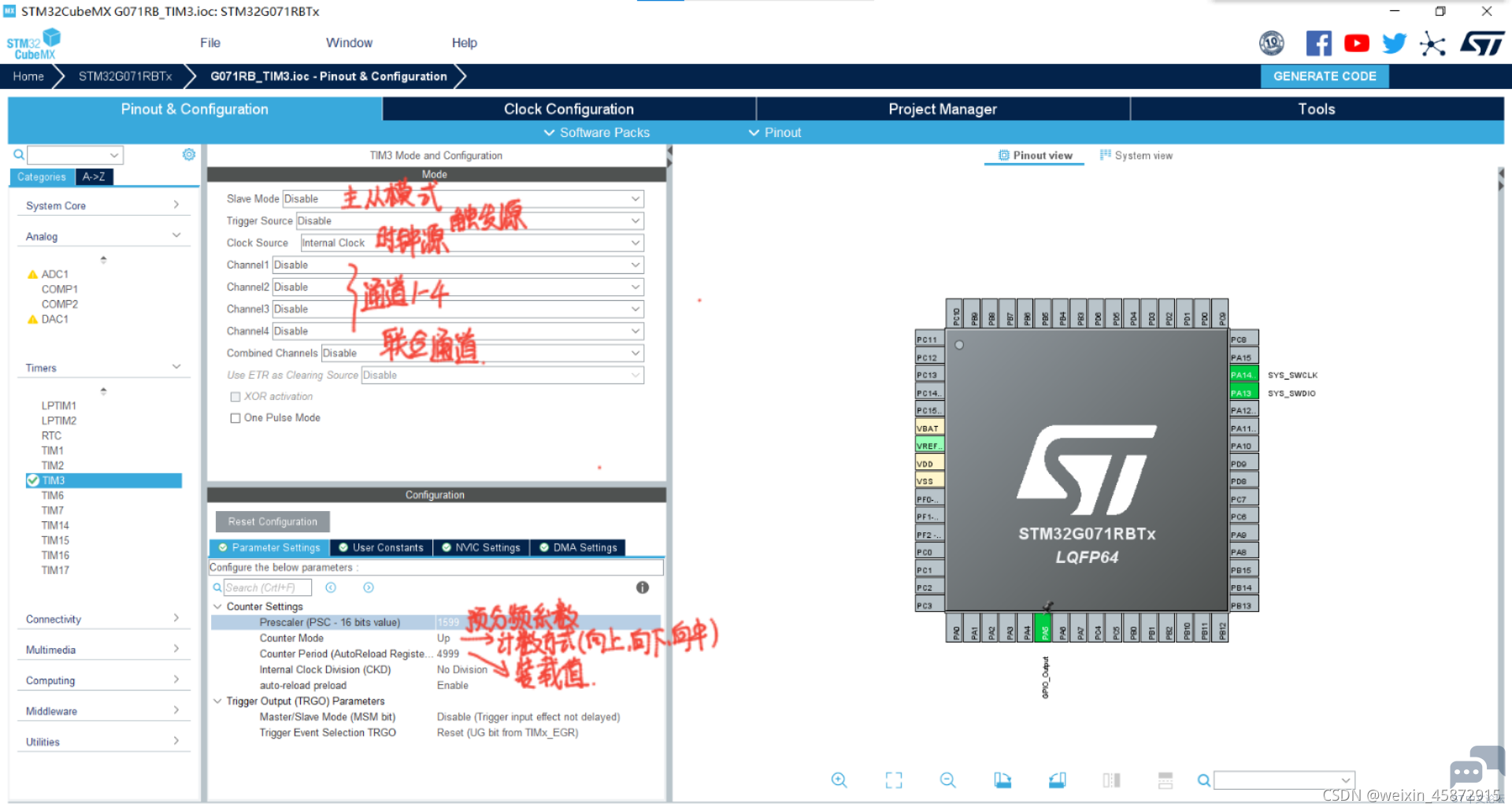This screenshot has height=811, width=1512.
Task: Open the DMA Settings tab
Action: pos(578,547)
